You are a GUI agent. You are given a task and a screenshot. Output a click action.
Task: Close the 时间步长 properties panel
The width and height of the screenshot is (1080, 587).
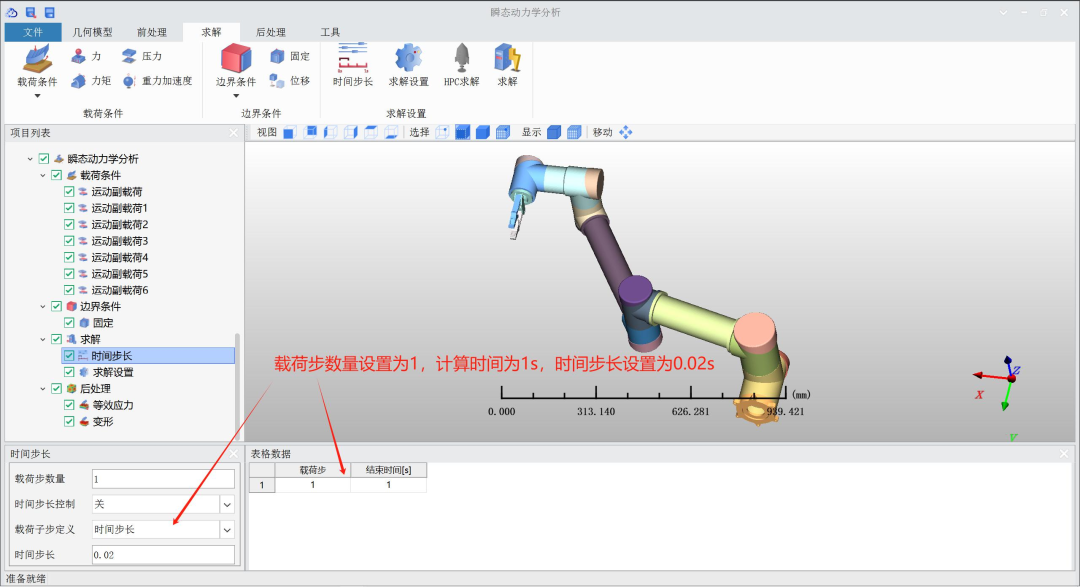233,454
